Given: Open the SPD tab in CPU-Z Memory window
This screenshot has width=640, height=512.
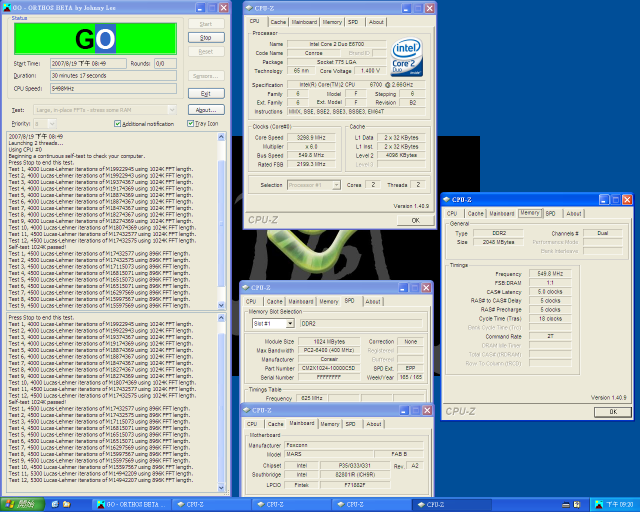Looking at the screenshot, I should pyautogui.click(x=551, y=214).
